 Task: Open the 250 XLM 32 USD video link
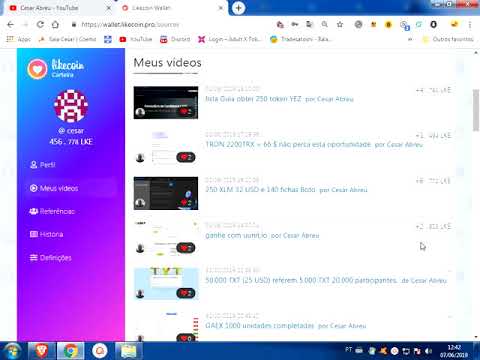point(286,190)
